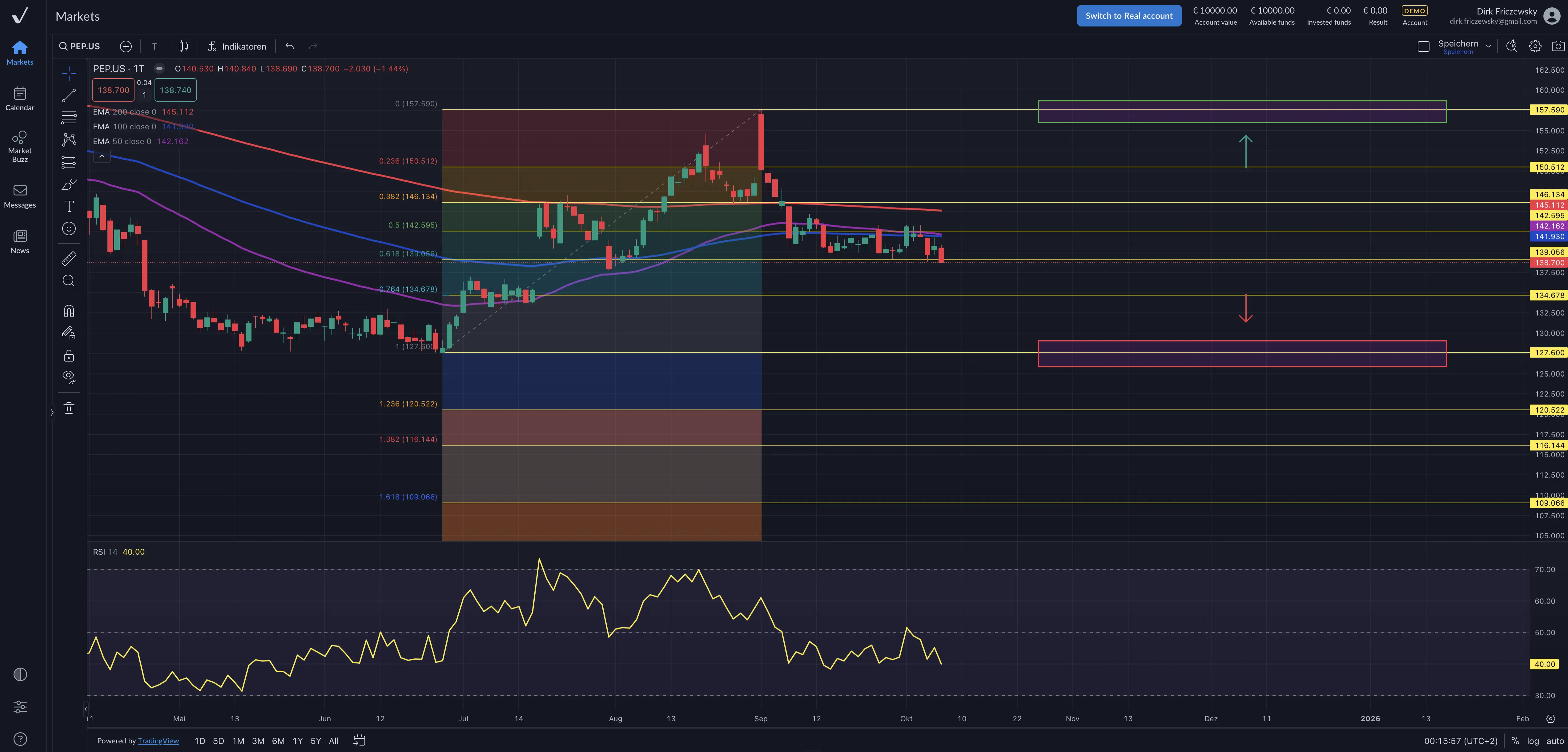Select the text annotation tool
The height and width of the screenshot is (752, 1568).
click(69, 206)
